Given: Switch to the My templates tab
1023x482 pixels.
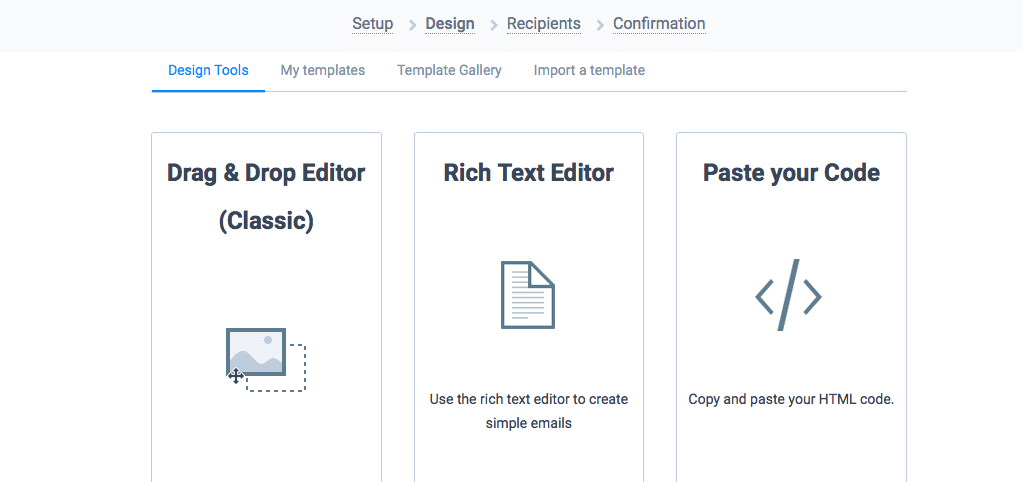Looking at the screenshot, I should (x=323, y=70).
